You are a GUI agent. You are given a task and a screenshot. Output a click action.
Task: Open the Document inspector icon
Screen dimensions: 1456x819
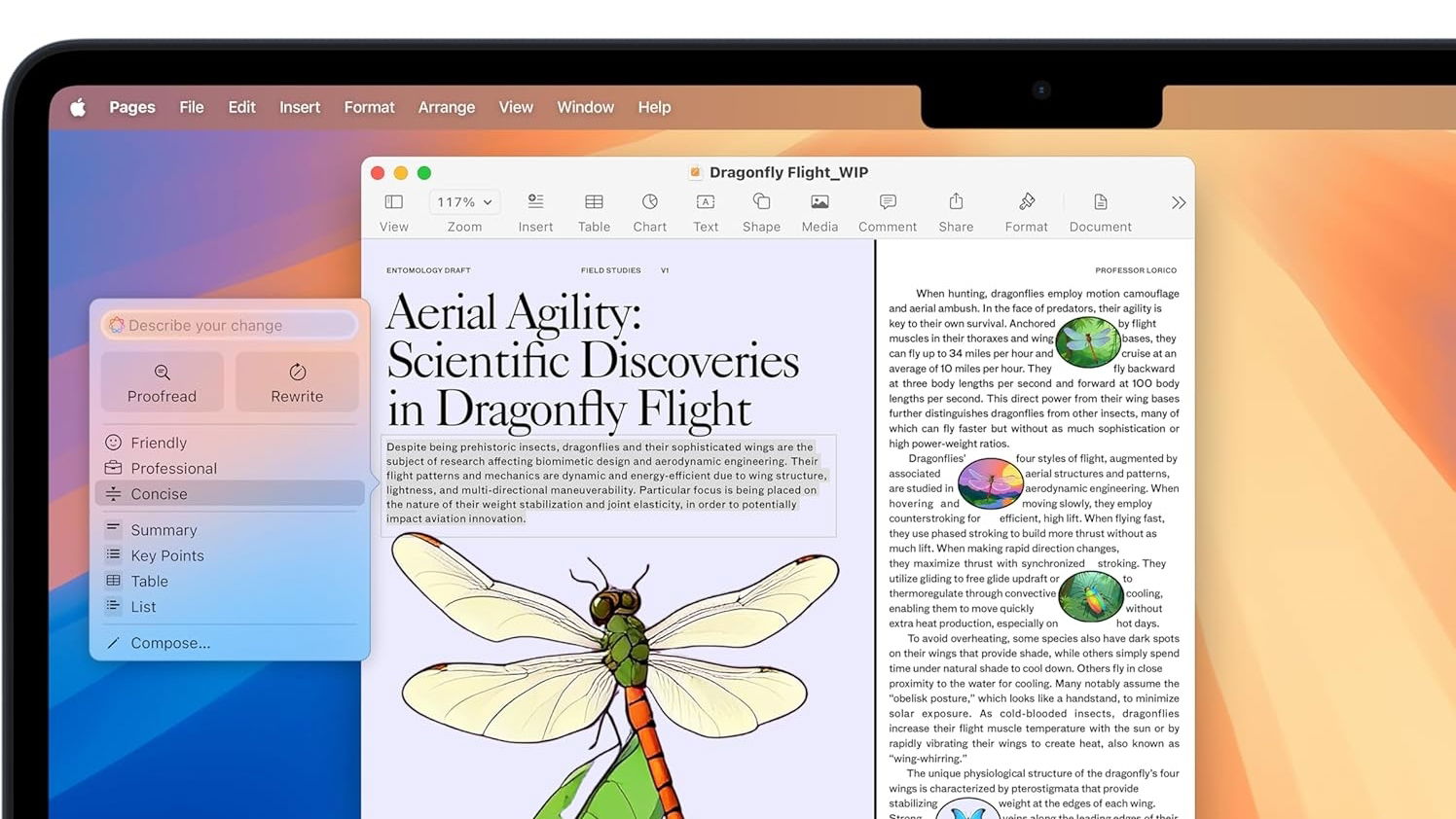pos(1101,201)
